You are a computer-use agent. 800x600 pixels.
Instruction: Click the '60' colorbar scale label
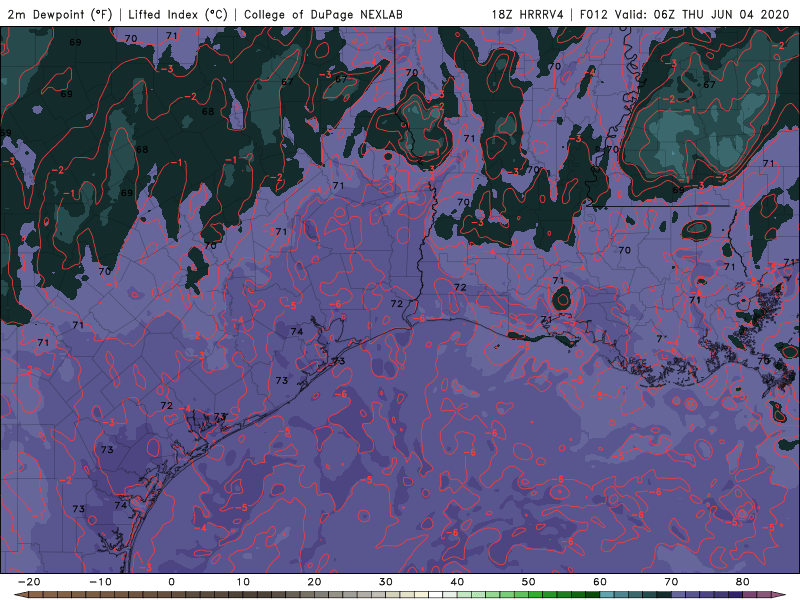(x=600, y=582)
